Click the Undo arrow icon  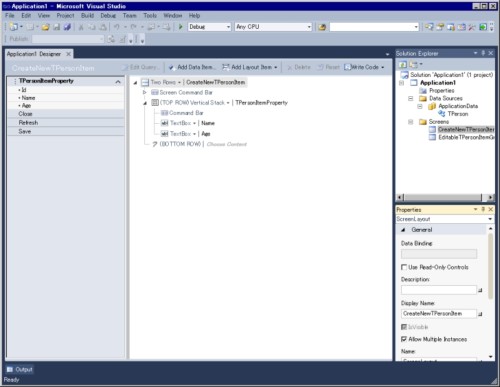coord(116,27)
